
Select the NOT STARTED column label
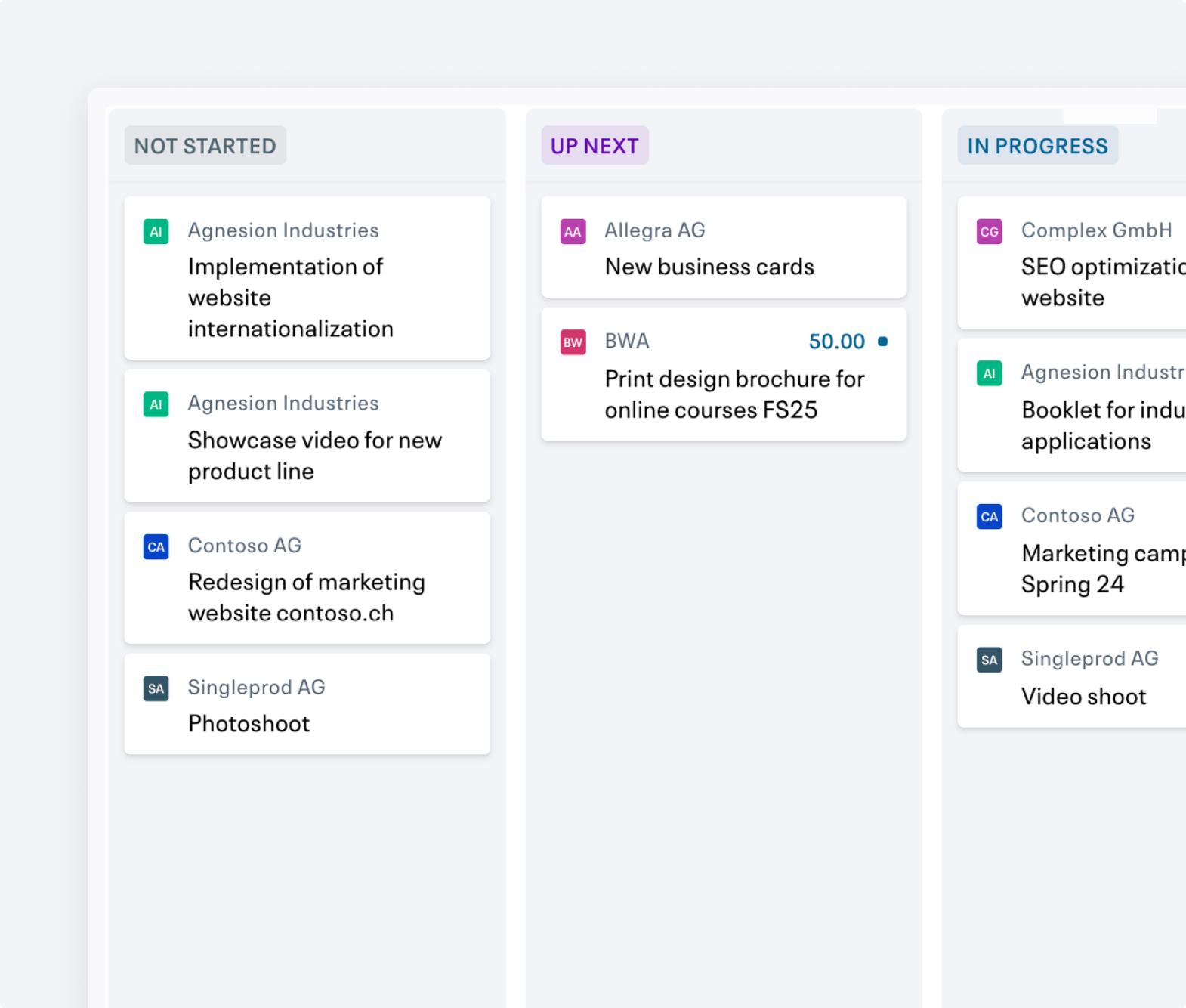pyautogui.click(x=205, y=146)
